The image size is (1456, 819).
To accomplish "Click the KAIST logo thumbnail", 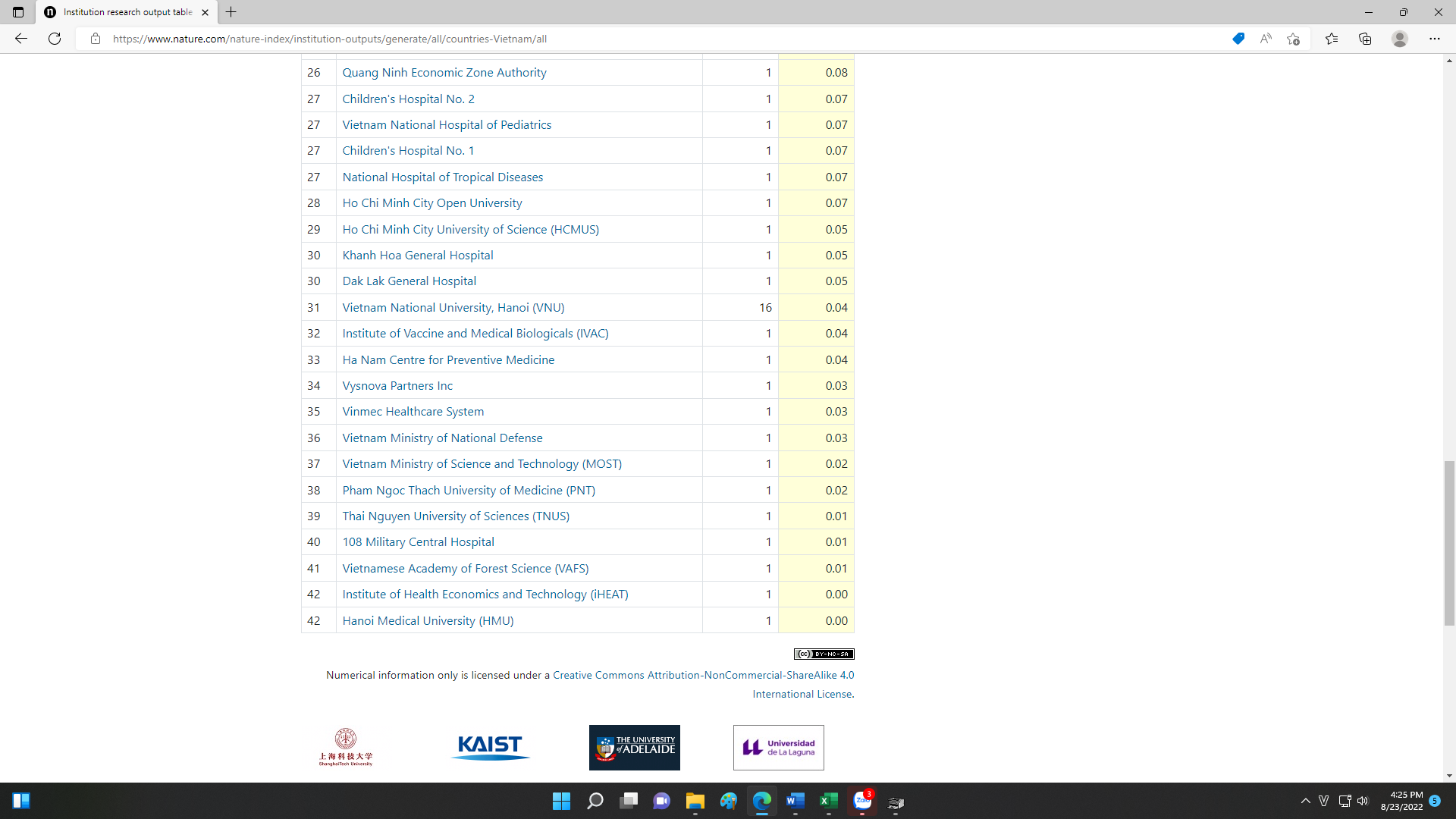I will click(x=490, y=747).
